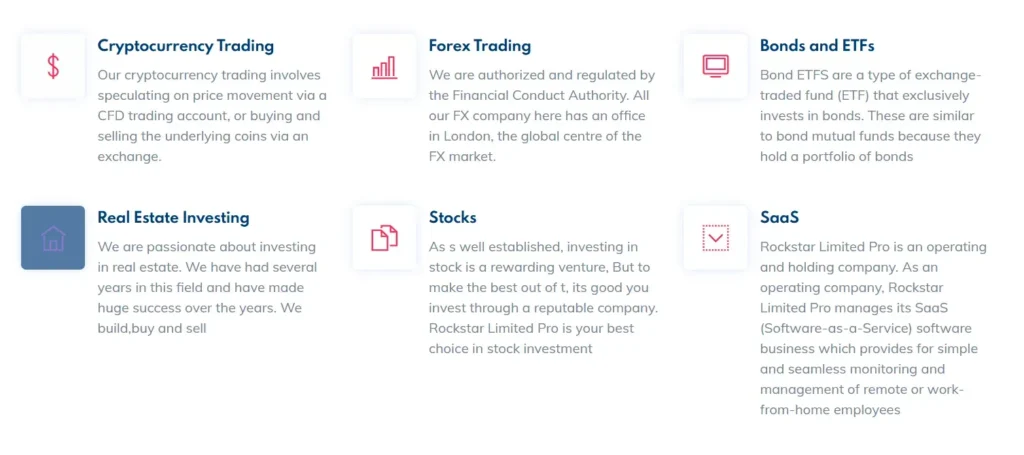1024x455 pixels.
Task: Click the dollar sign Cryptocurrency Trading icon
Action: 53,66
